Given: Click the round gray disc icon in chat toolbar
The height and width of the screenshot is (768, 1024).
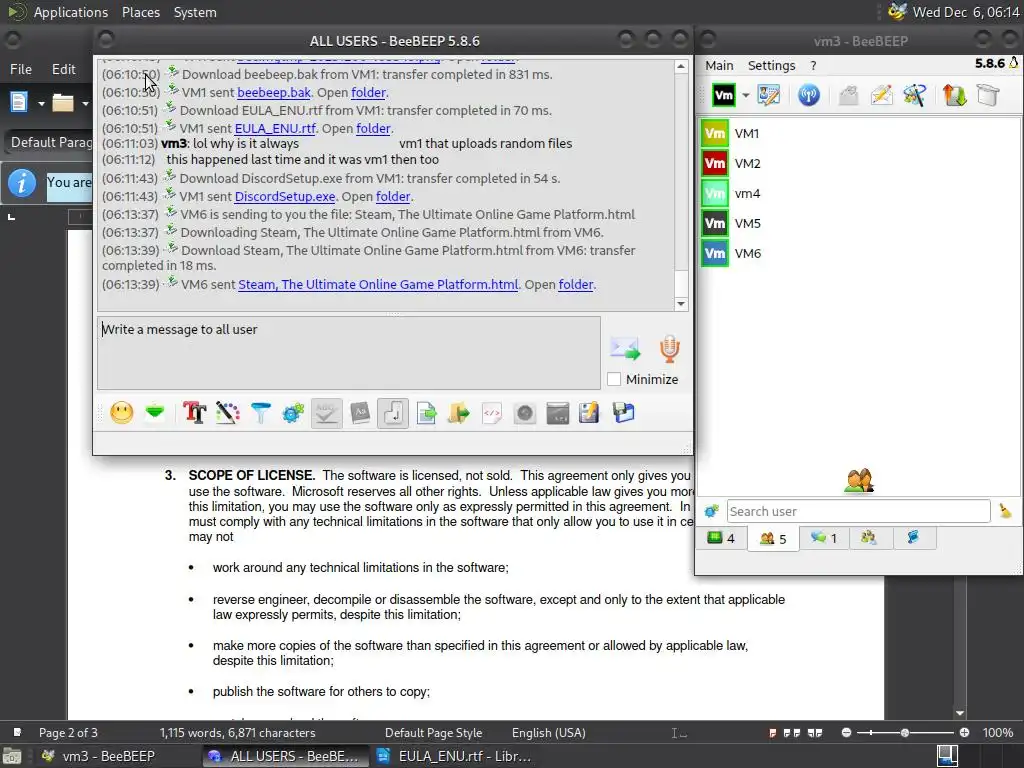Looking at the screenshot, I should tap(525, 413).
